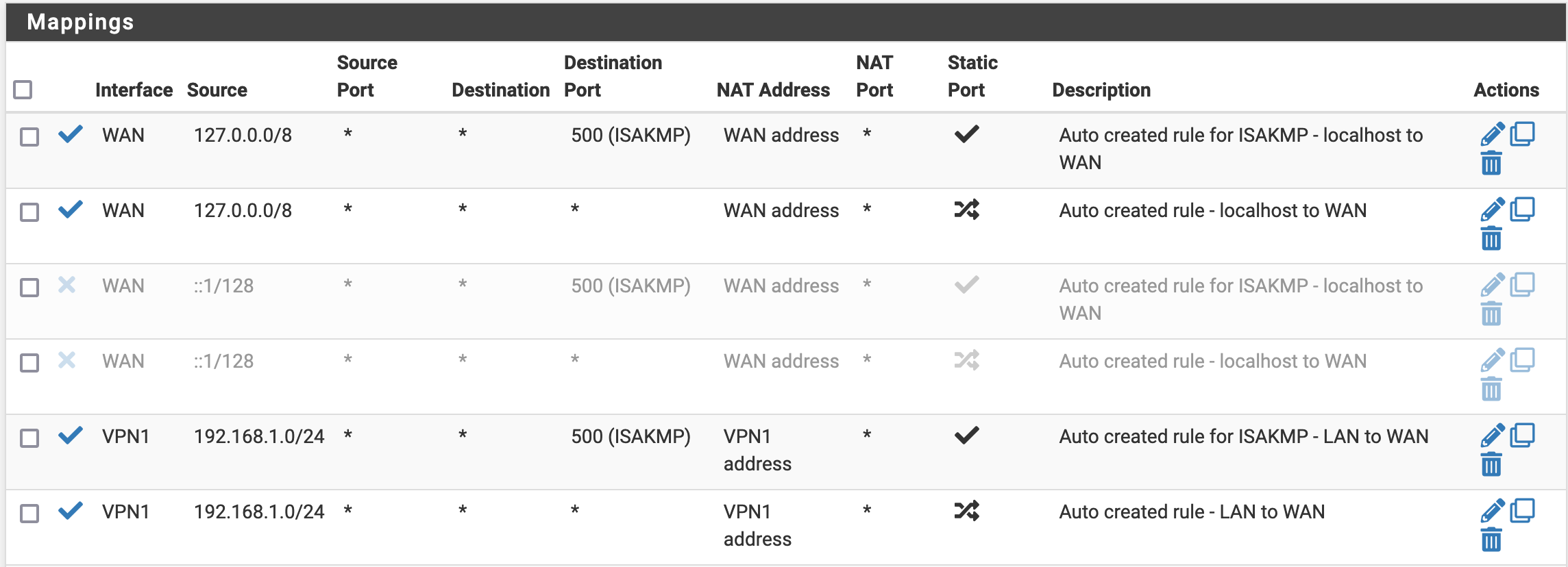Select the checkbox for VPN1 ISAKMP row
This screenshot has height=567, width=1568.
coord(29,438)
